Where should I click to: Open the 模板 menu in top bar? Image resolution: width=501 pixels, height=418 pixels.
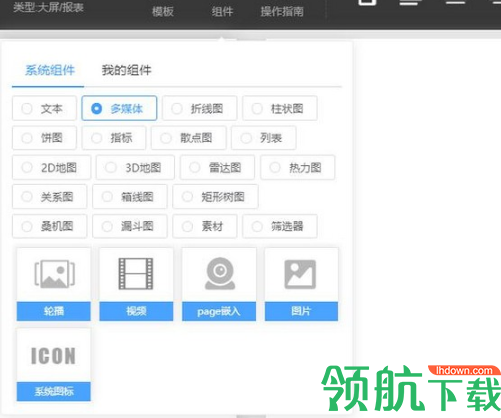(163, 12)
